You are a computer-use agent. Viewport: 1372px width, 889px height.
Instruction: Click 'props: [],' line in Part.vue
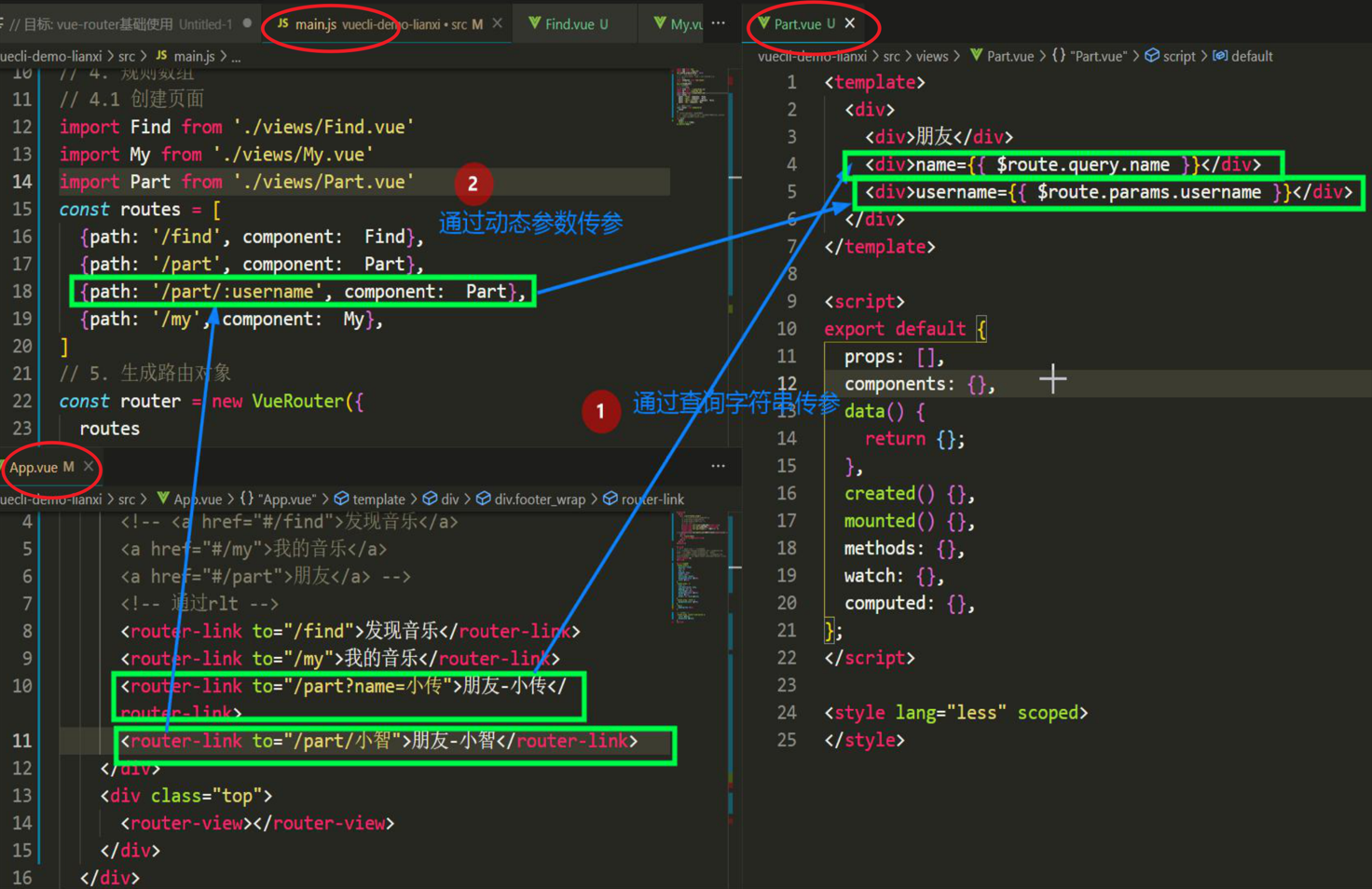click(894, 357)
